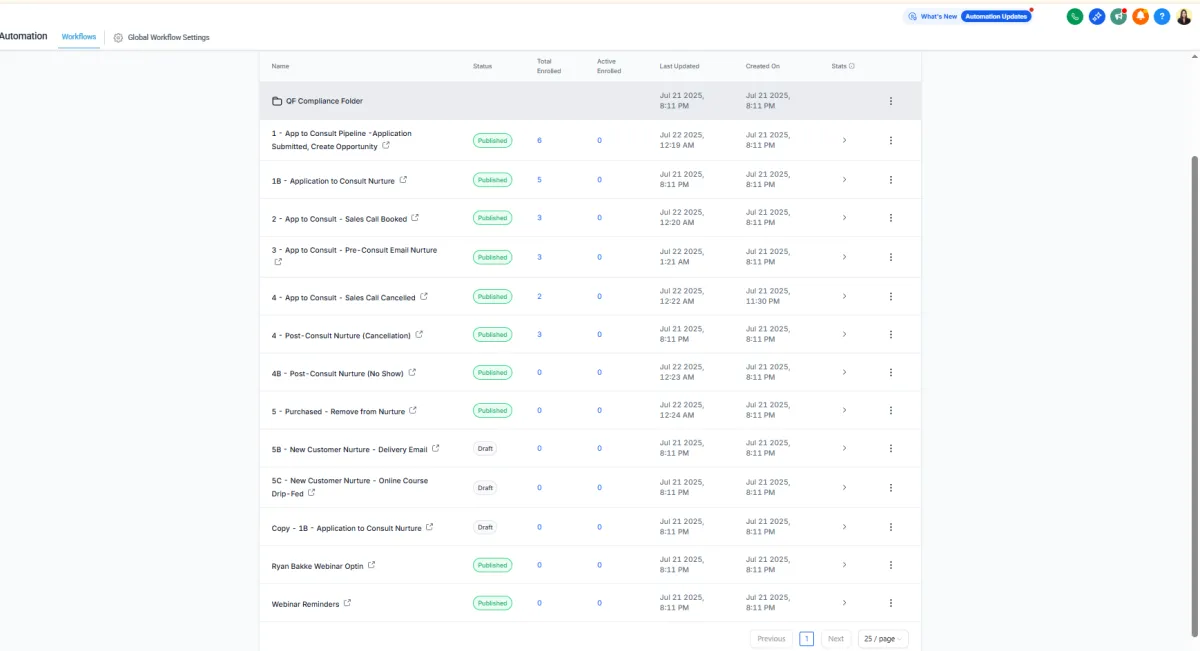Open the QF Compliance Folder
Screen dimensions: 1200x651
click(x=324, y=101)
